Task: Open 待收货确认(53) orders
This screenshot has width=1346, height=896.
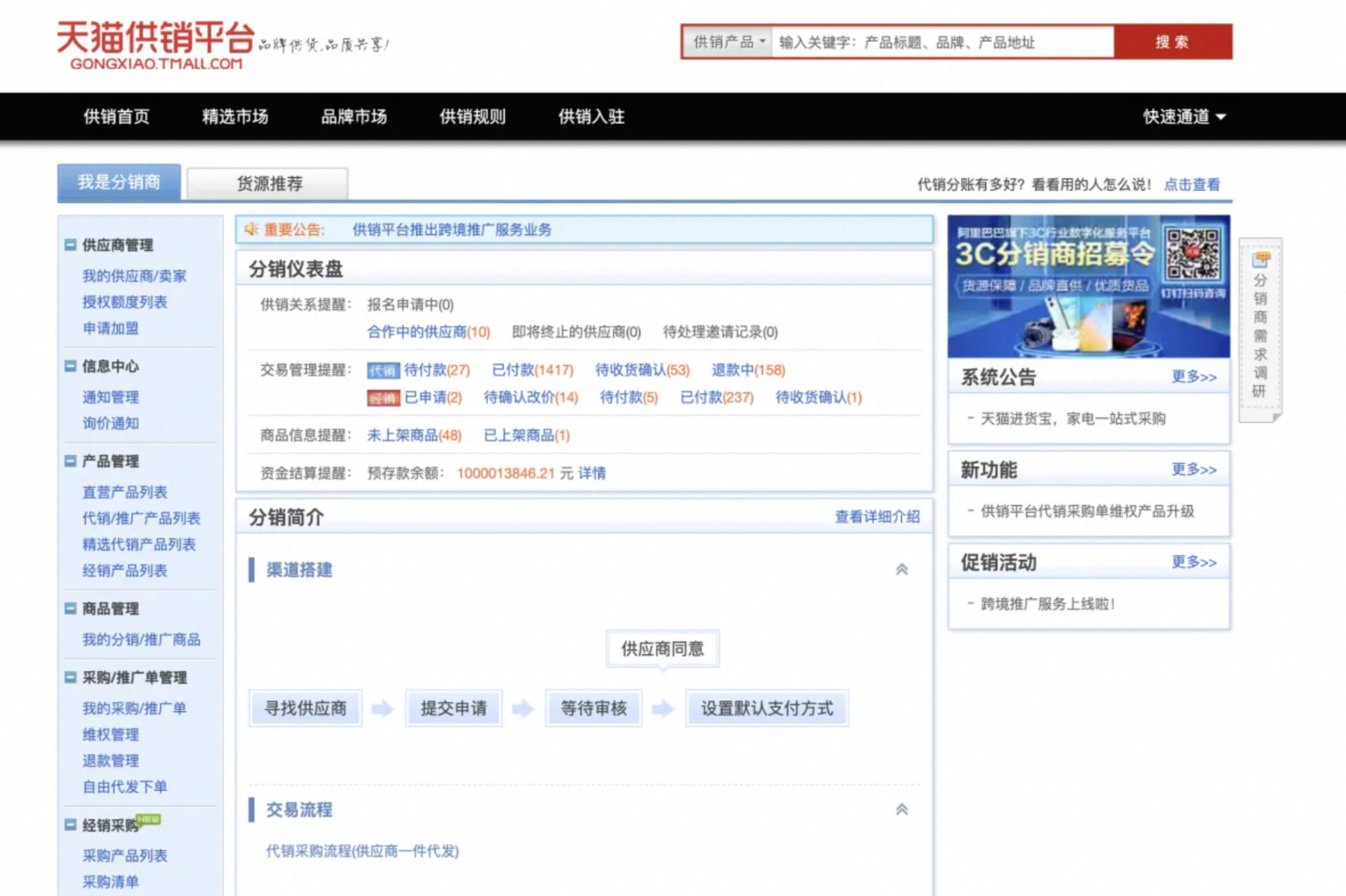Action: (642, 370)
